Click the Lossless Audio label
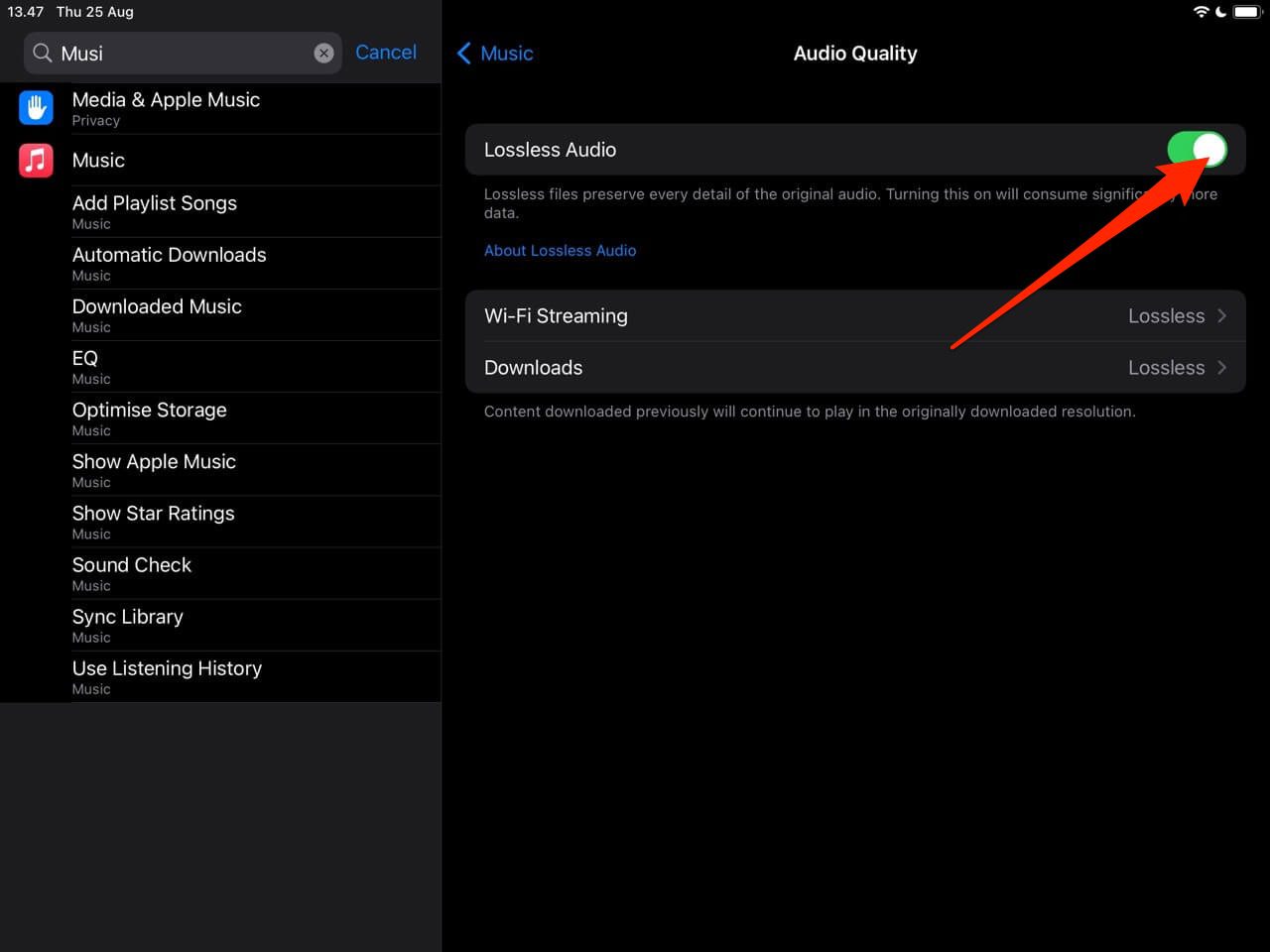The image size is (1270, 952). click(550, 150)
